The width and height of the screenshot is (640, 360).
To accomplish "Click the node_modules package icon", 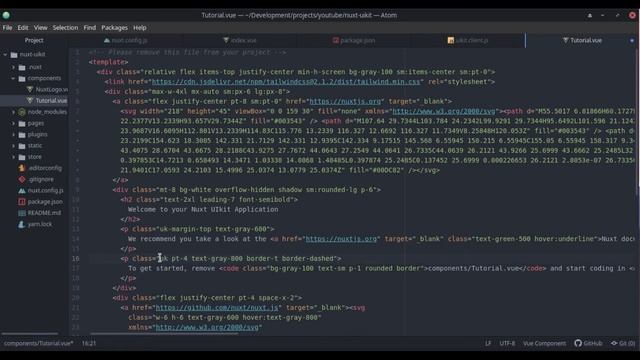I will [22, 112].
